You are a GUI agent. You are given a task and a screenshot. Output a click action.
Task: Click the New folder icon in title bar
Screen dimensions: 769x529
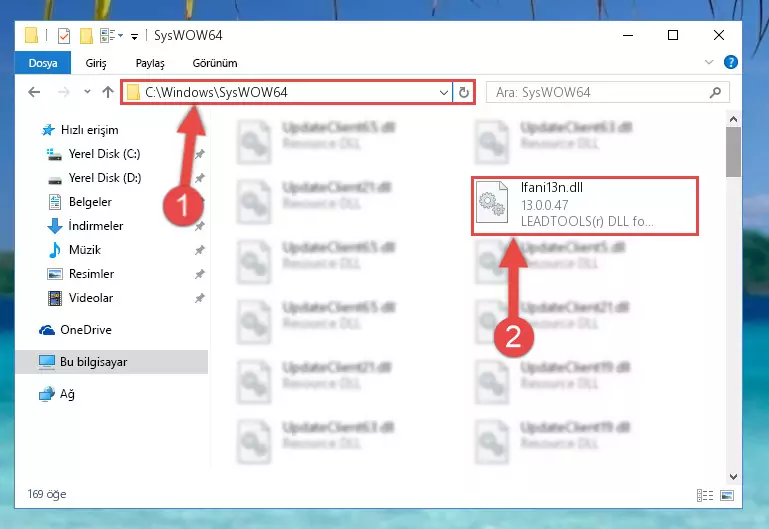tap(86, 36)
